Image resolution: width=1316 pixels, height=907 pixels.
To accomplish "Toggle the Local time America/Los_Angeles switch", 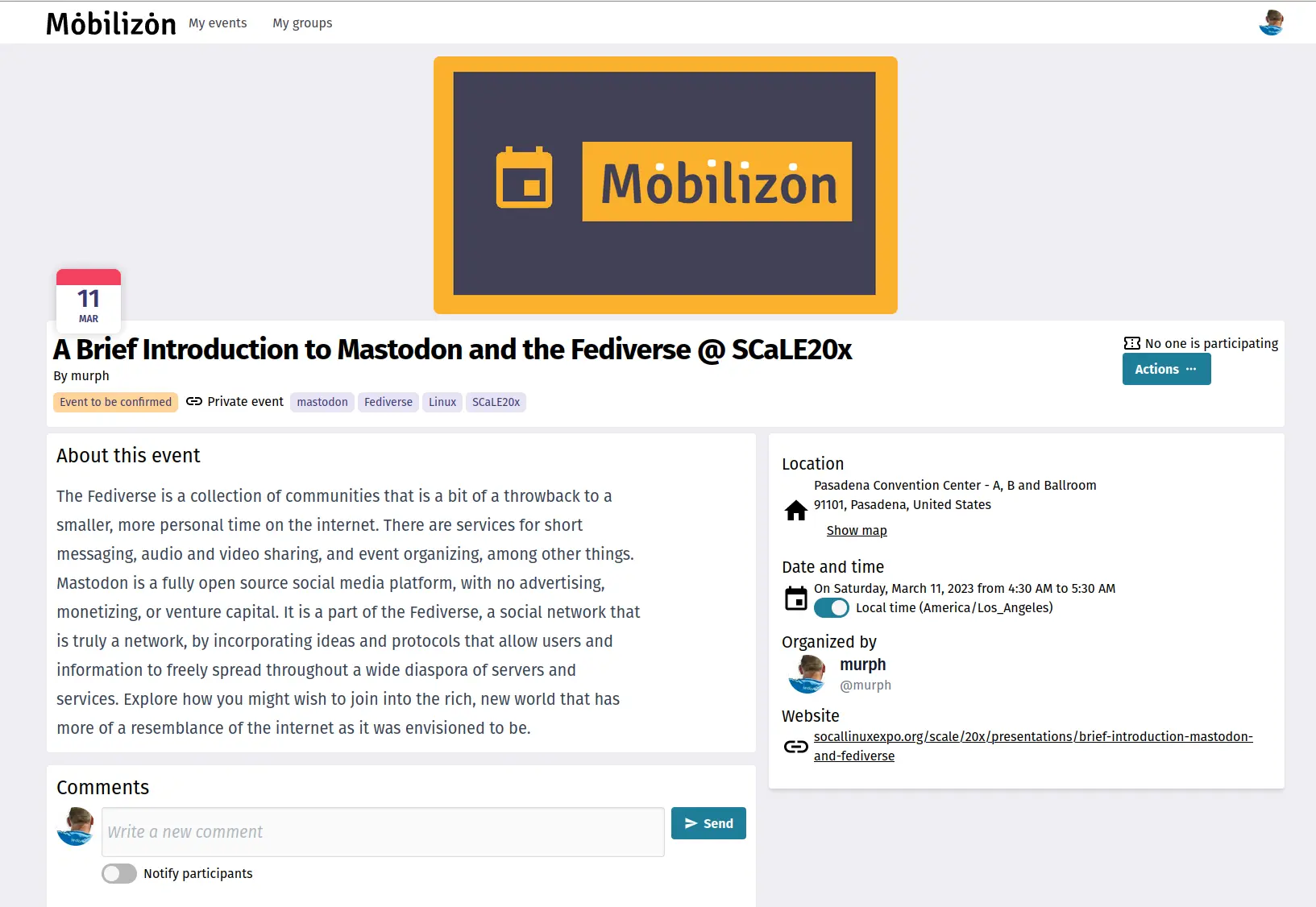I will [x=832, y=608].
